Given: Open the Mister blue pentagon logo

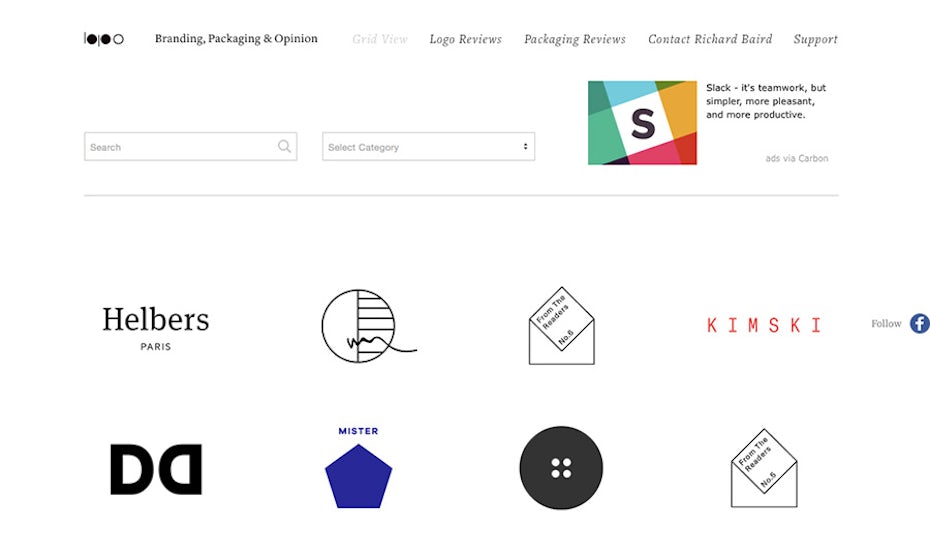Looking at the screenshot, I should click(358, 468).
